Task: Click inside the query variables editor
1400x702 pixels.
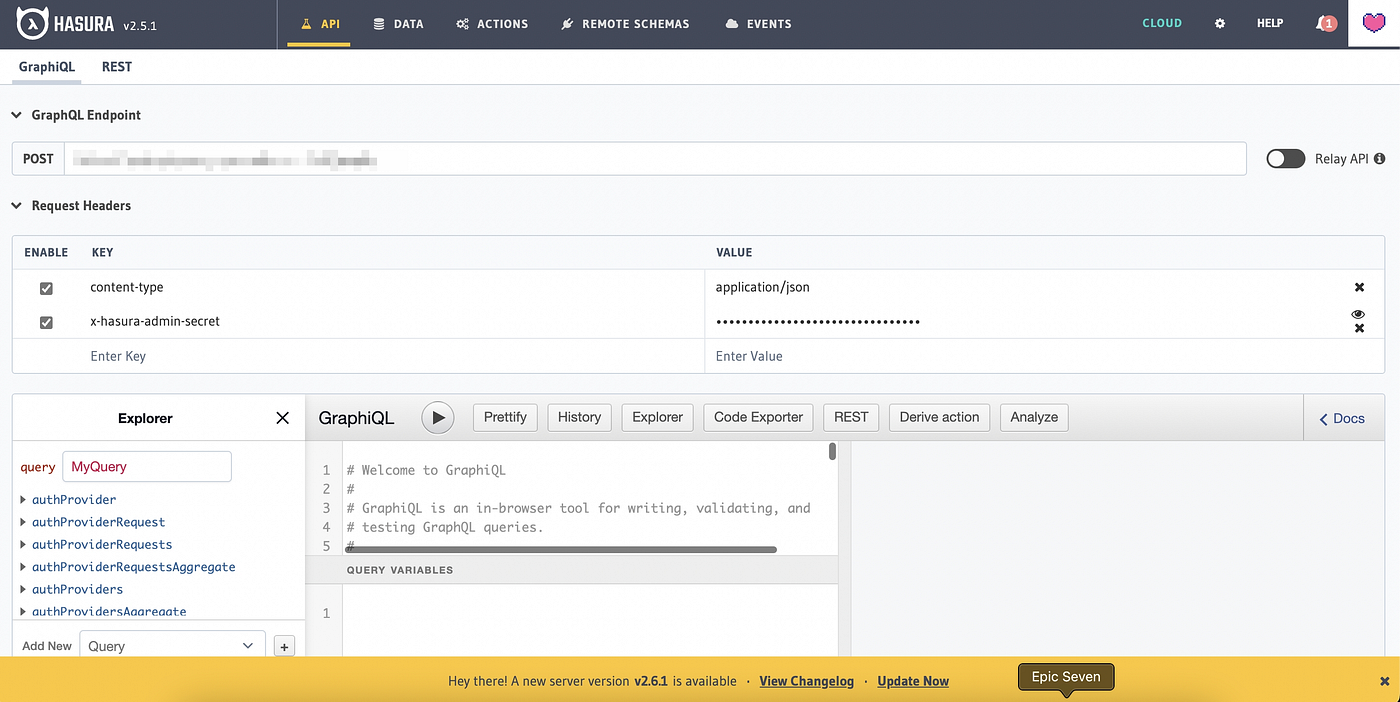Action: tap(590, 620)
